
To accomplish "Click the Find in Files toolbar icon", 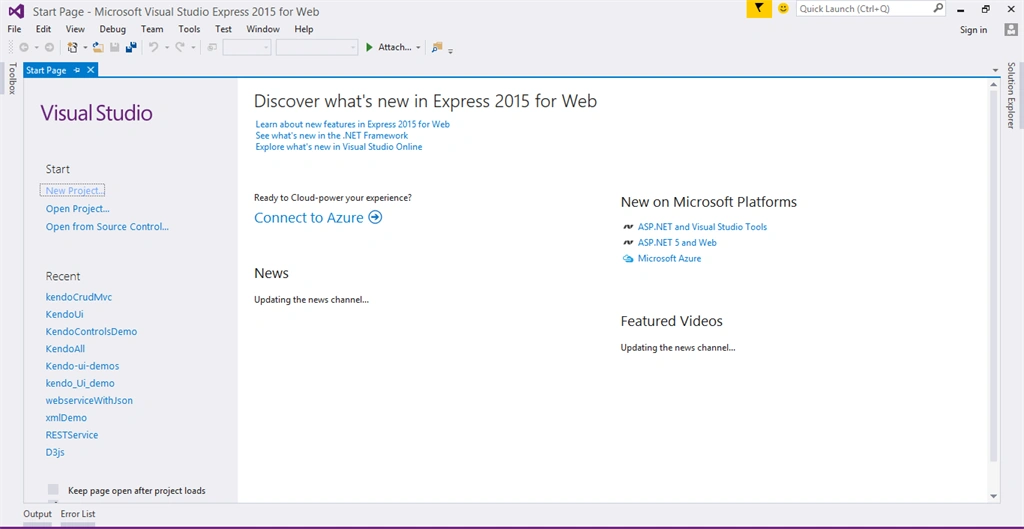I will (x=437, y=47).
